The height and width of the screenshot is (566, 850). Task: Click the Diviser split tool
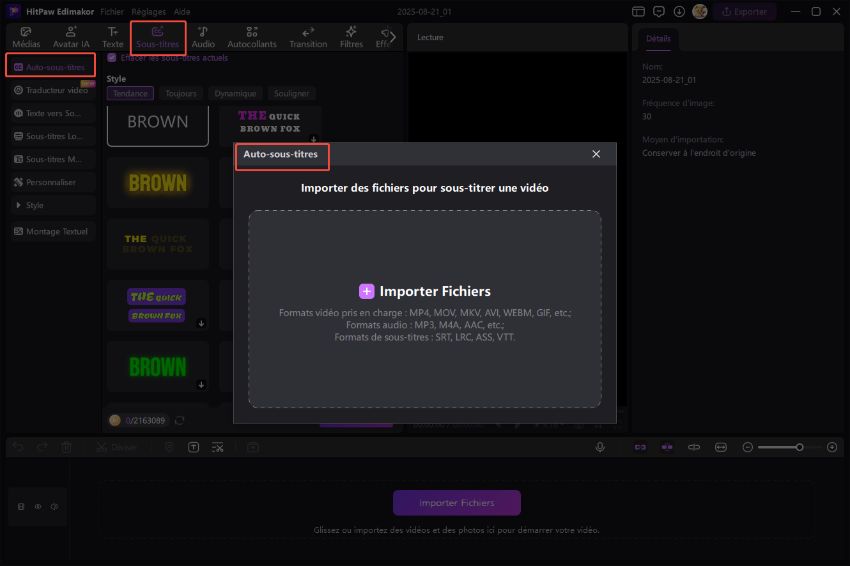pos(116,447)
